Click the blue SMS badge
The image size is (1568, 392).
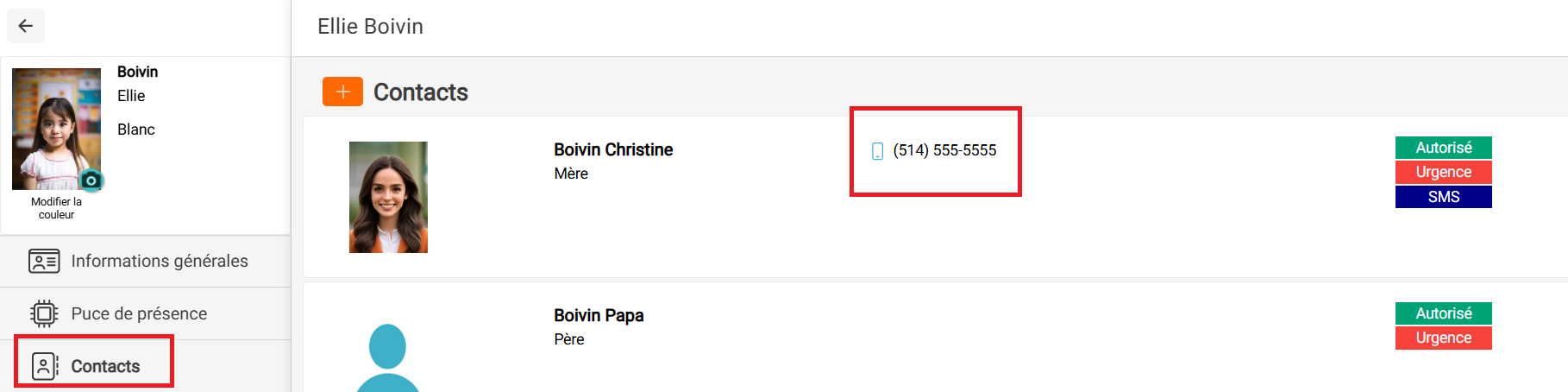click(x=1443, y=197)
